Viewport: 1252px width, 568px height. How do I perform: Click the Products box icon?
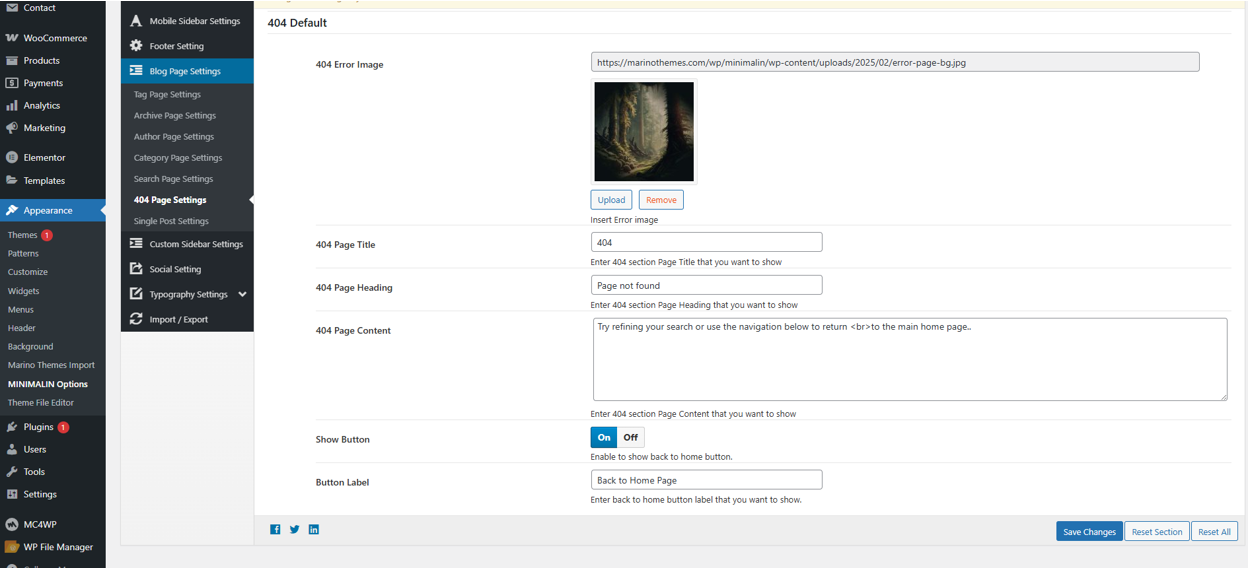12,61
